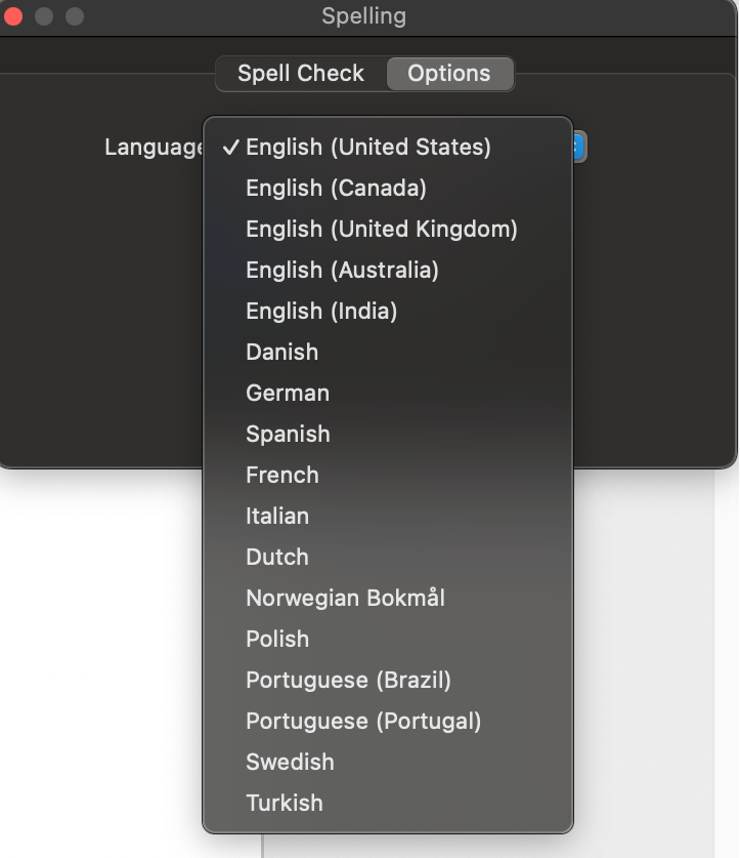
Task: Choose English (United Kingdom) language option
Action: click(381, 229)
